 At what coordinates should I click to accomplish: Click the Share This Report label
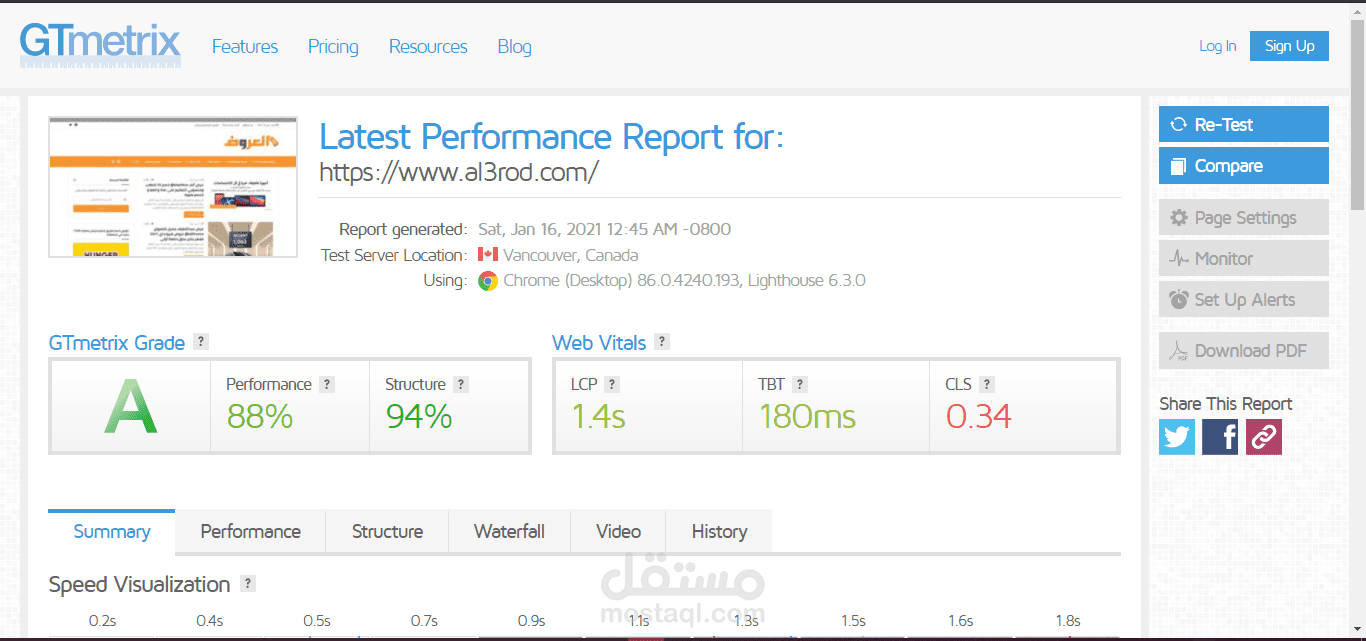click(x=1225, y=404)
